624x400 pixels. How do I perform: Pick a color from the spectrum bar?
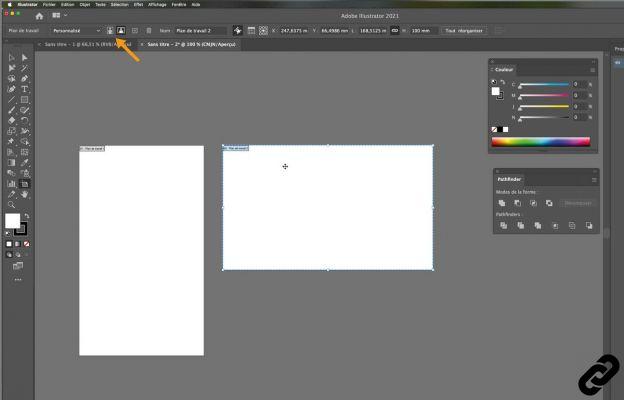(541, 142)
